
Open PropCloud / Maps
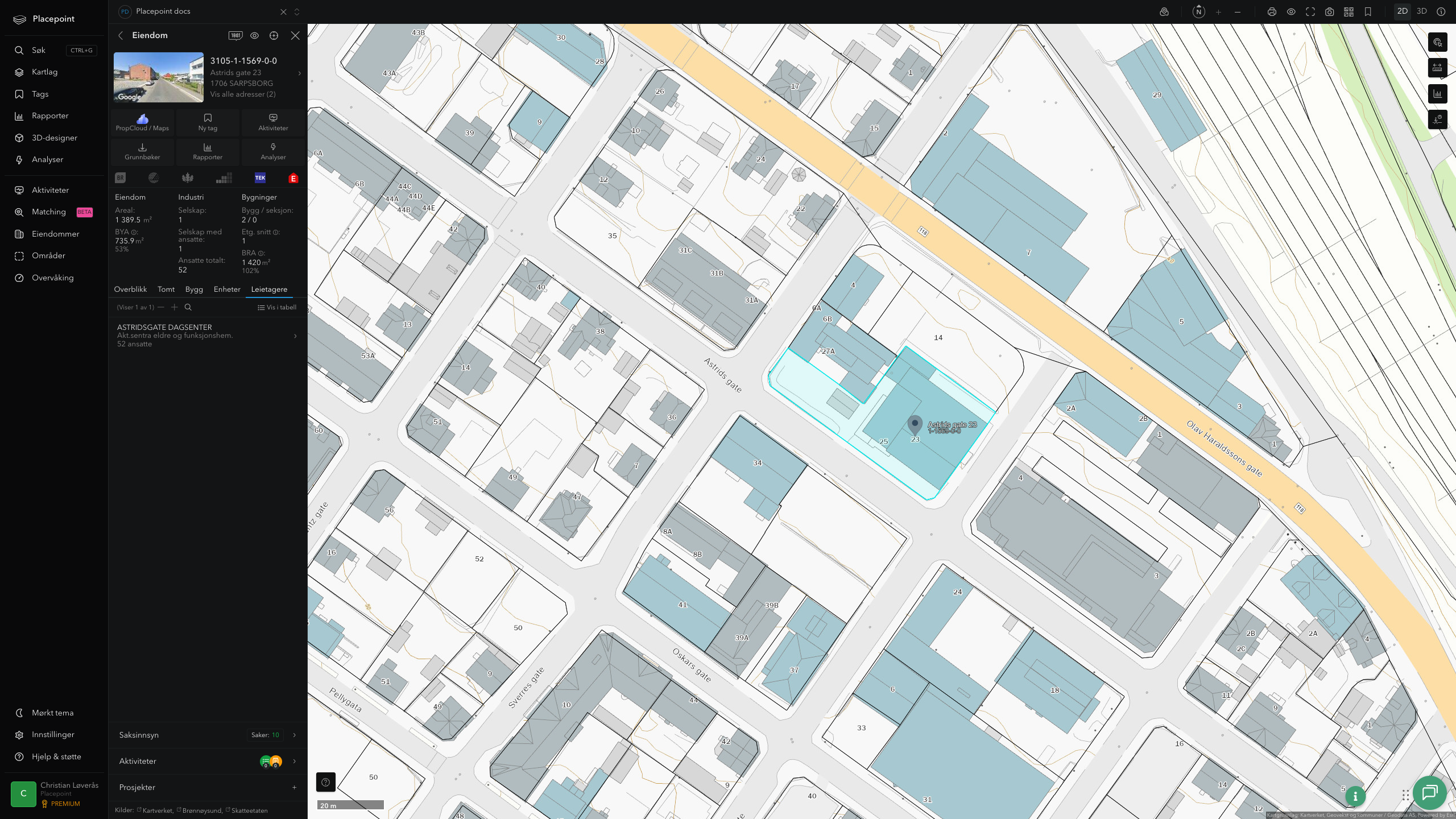tap(142, 122)
